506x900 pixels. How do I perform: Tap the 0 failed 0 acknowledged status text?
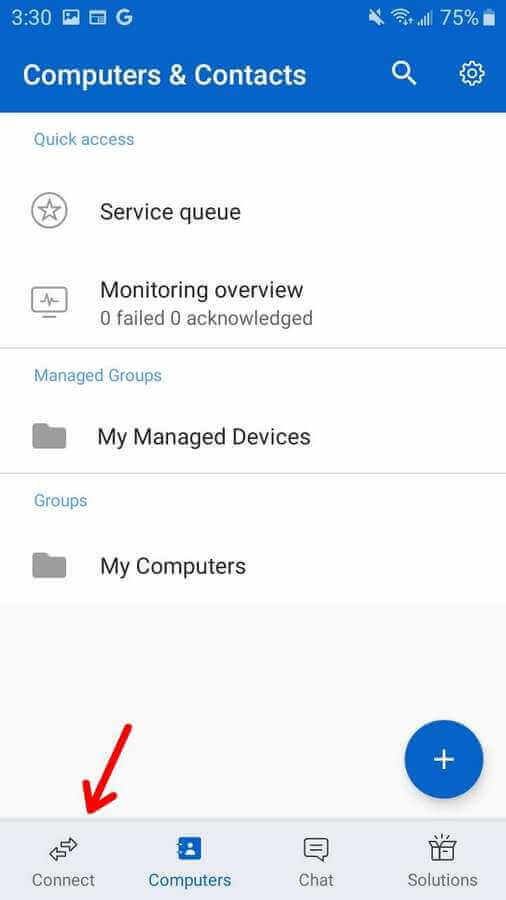click(207, 318)
